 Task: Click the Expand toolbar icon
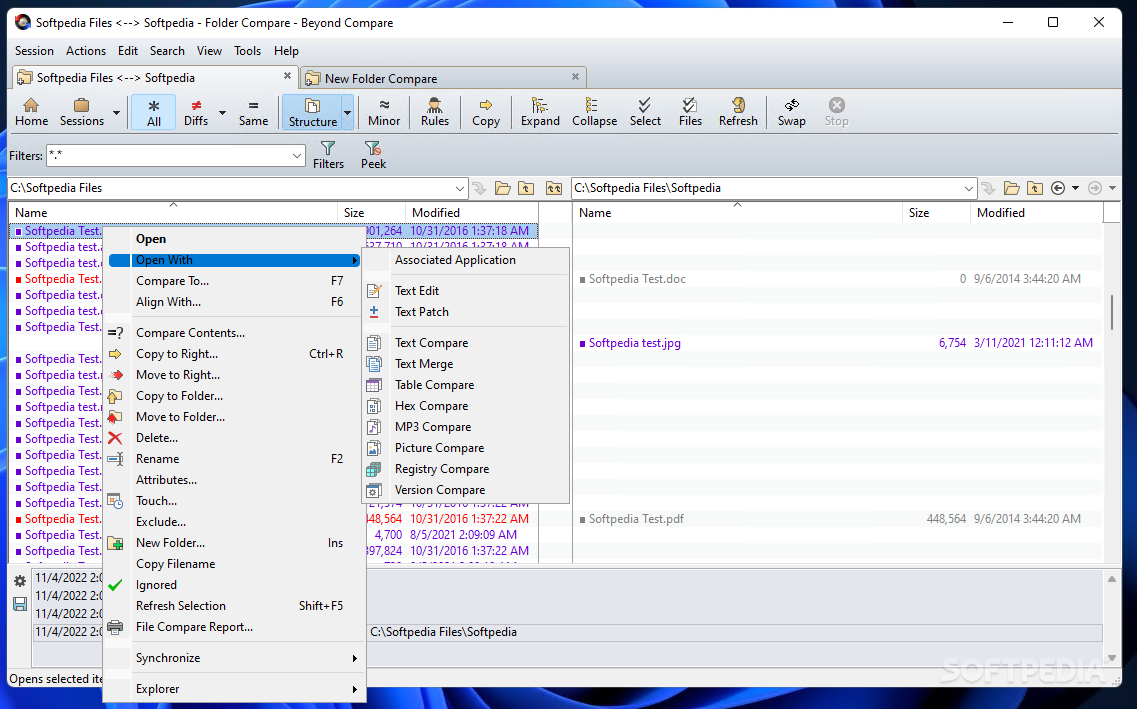(x=540, y=112)
